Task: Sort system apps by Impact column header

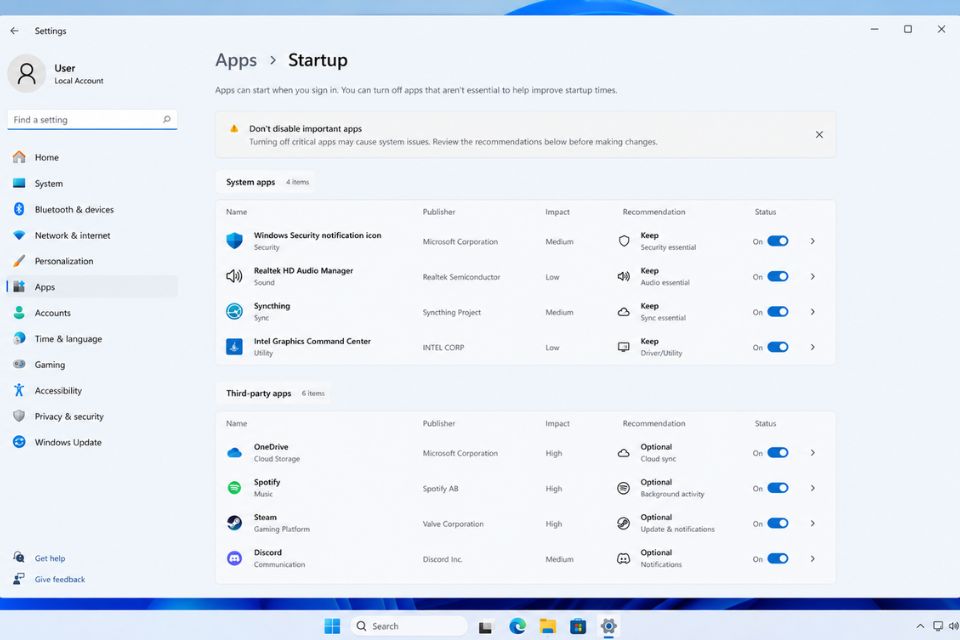Action: point(557,212)
